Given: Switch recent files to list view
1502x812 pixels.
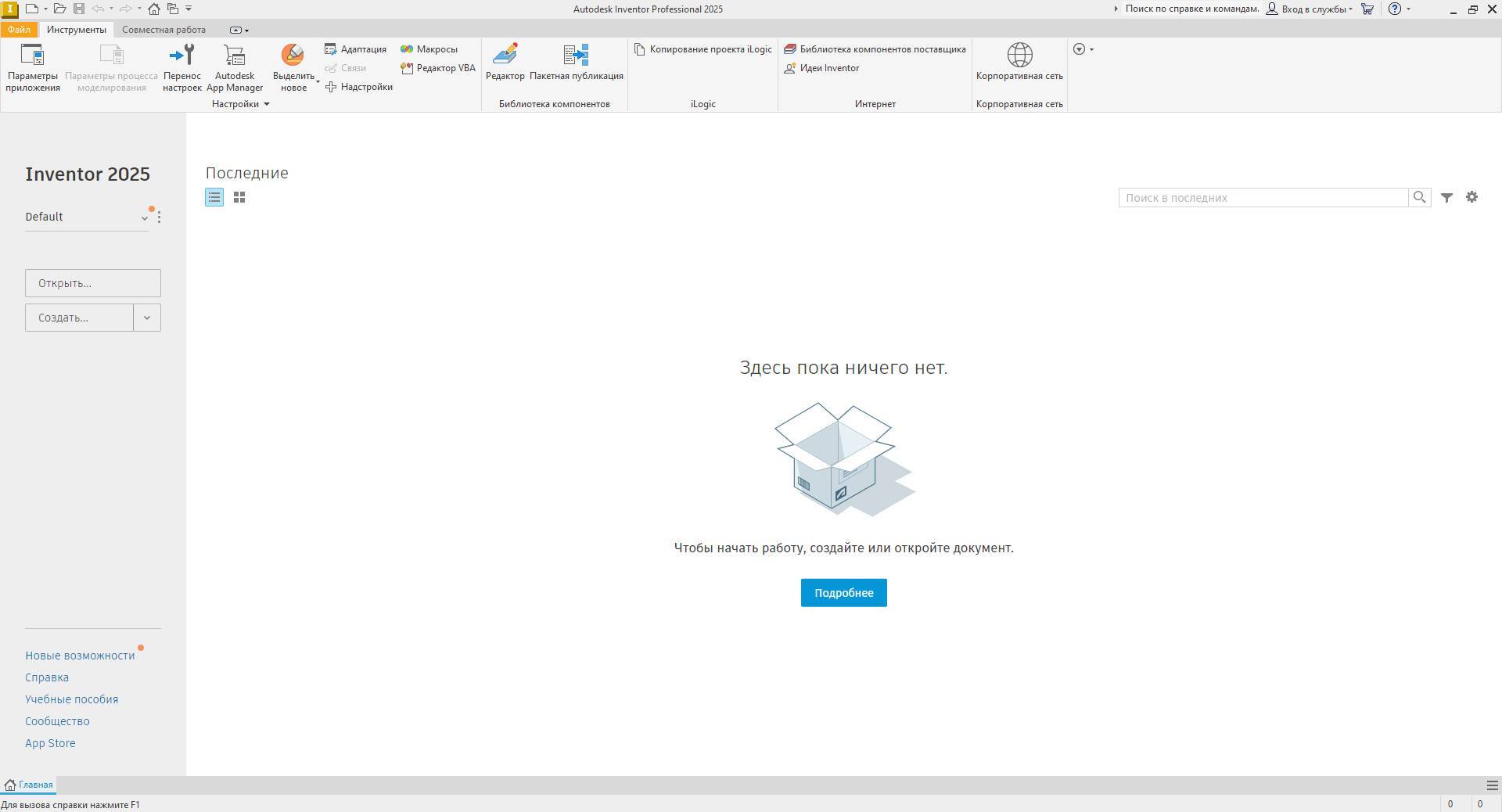Looking at the screenshot, I should pyautogui.click(x=214, y=198).
